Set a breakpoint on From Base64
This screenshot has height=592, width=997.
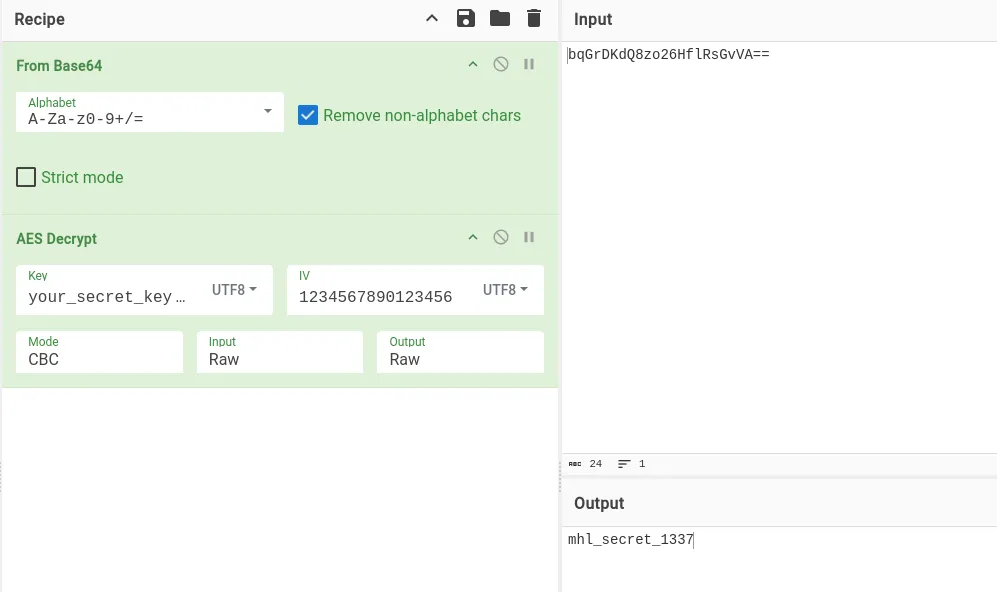(x=529, y=64)
